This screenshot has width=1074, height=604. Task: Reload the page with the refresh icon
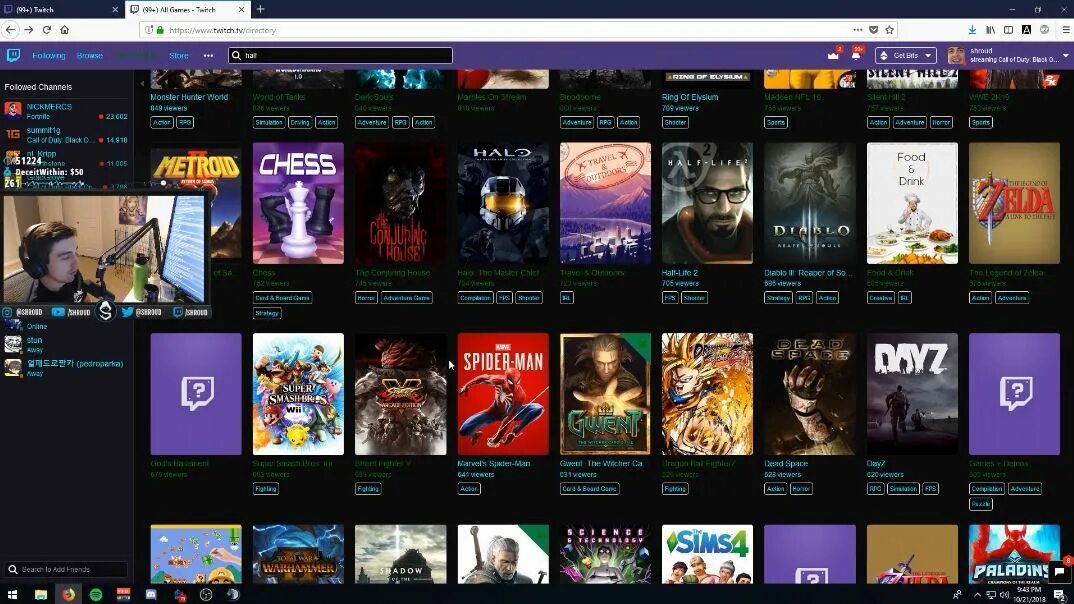(47, 30)
